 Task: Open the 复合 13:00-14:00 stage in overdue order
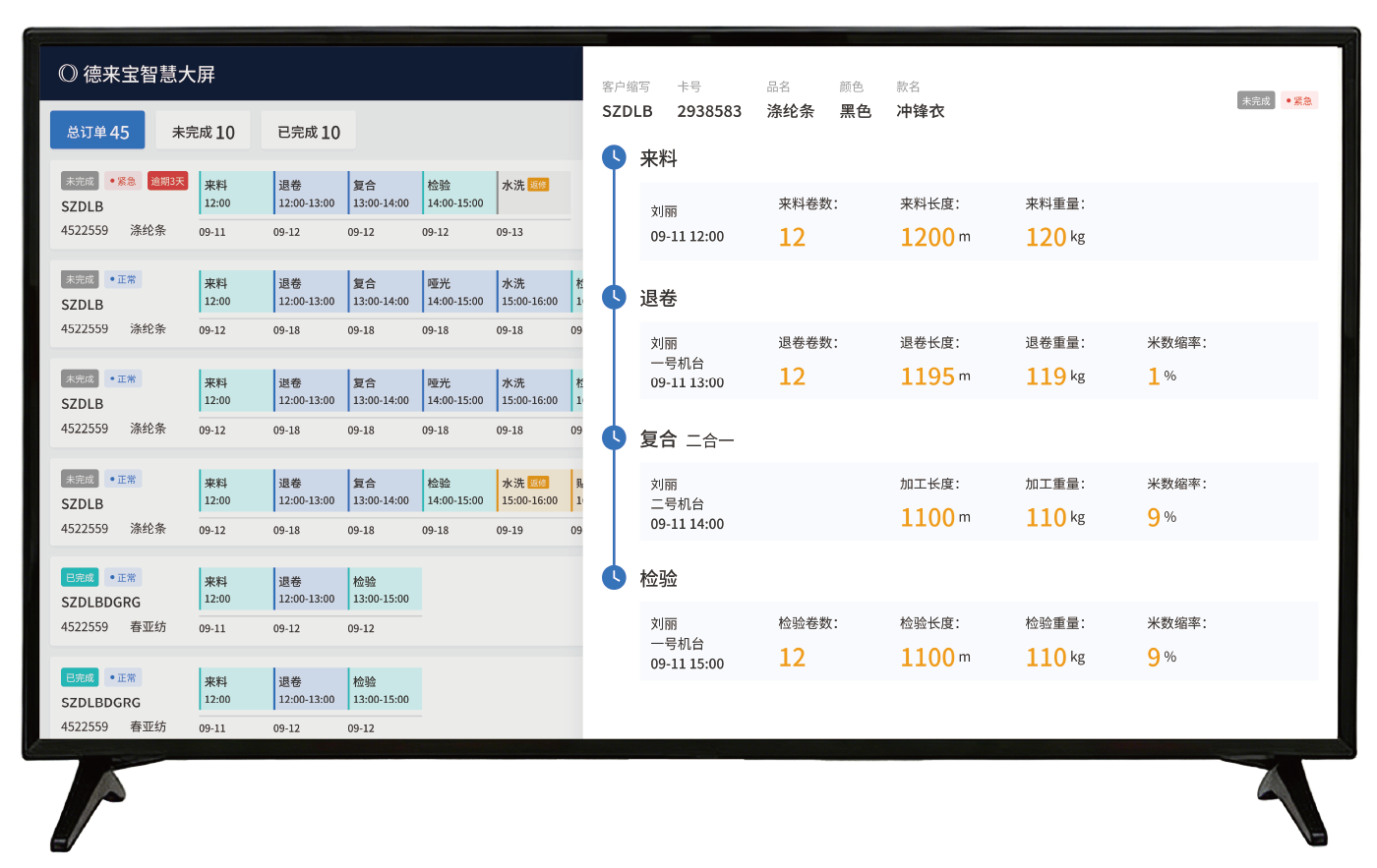point(385,194)
